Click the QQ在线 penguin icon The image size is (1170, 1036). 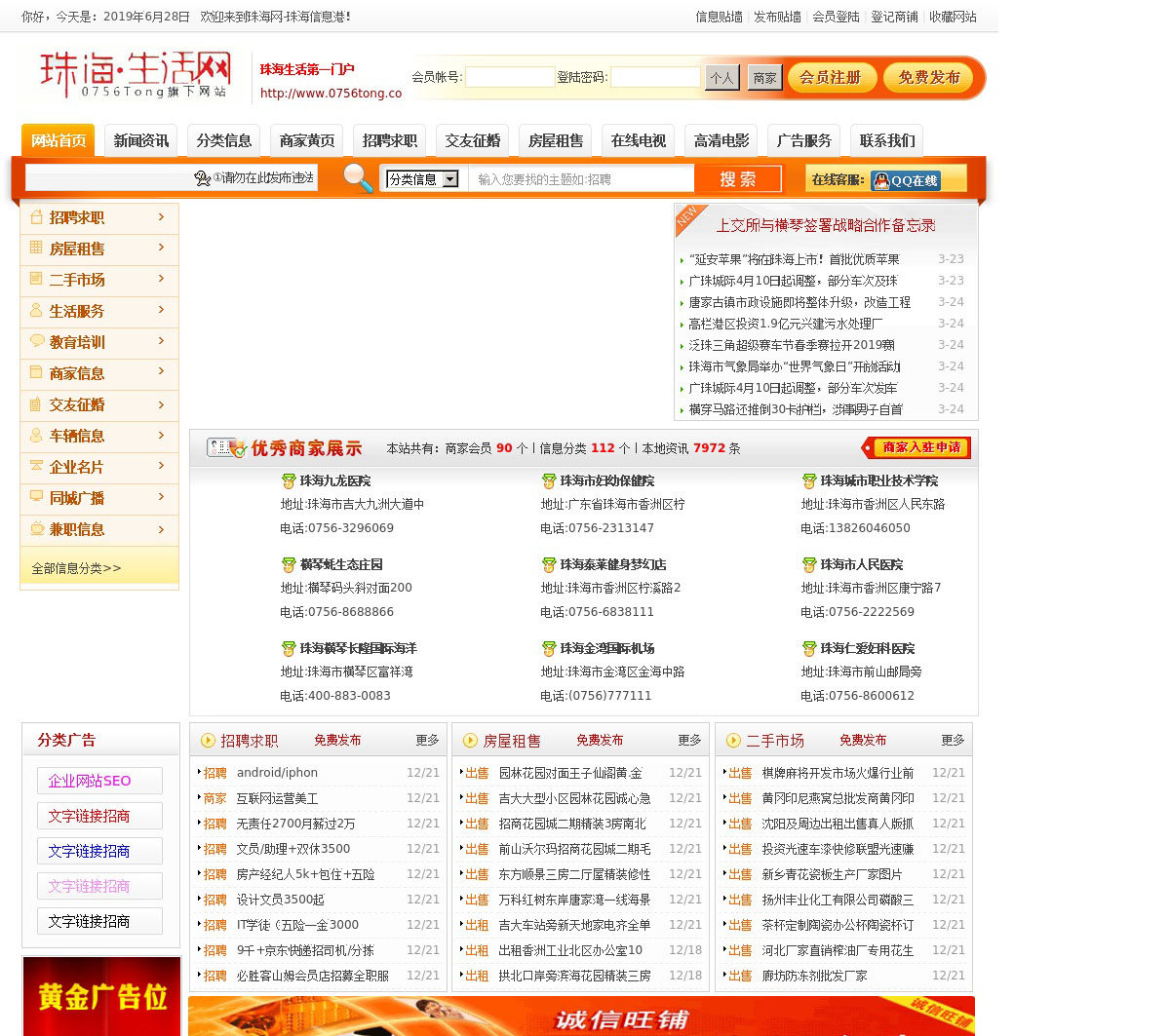[x=881, y=180]
